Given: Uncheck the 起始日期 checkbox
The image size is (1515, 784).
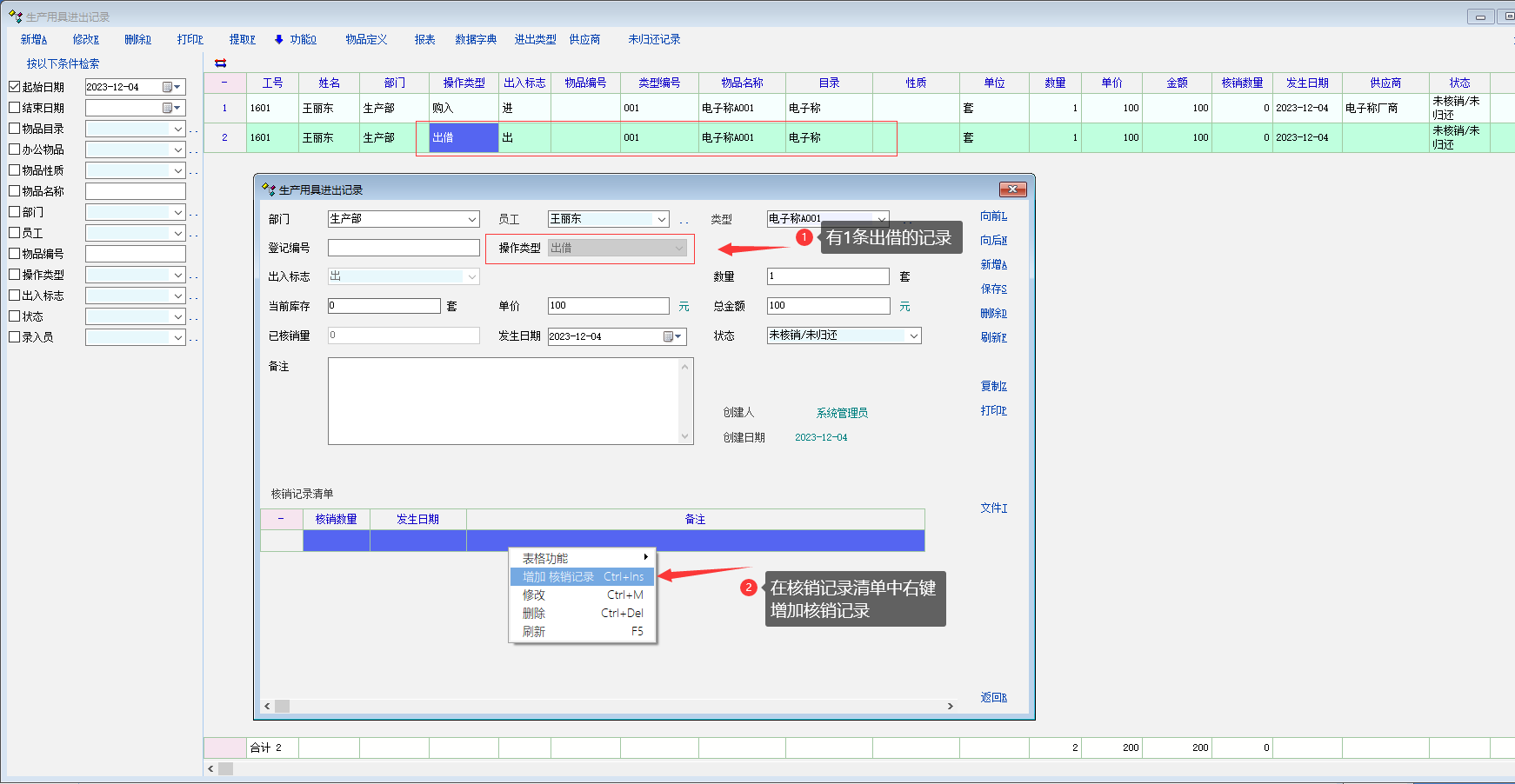Looking at the screenshot, I should (x=15, y=87).
